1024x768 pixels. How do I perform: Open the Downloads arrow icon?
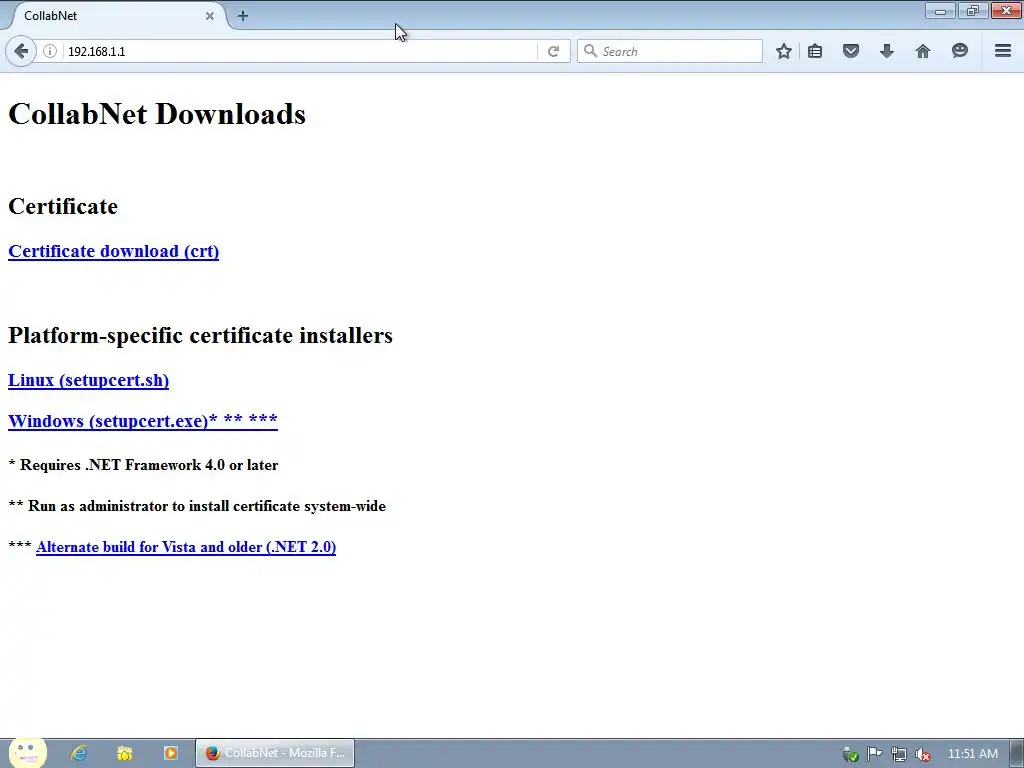pos(886,51)
